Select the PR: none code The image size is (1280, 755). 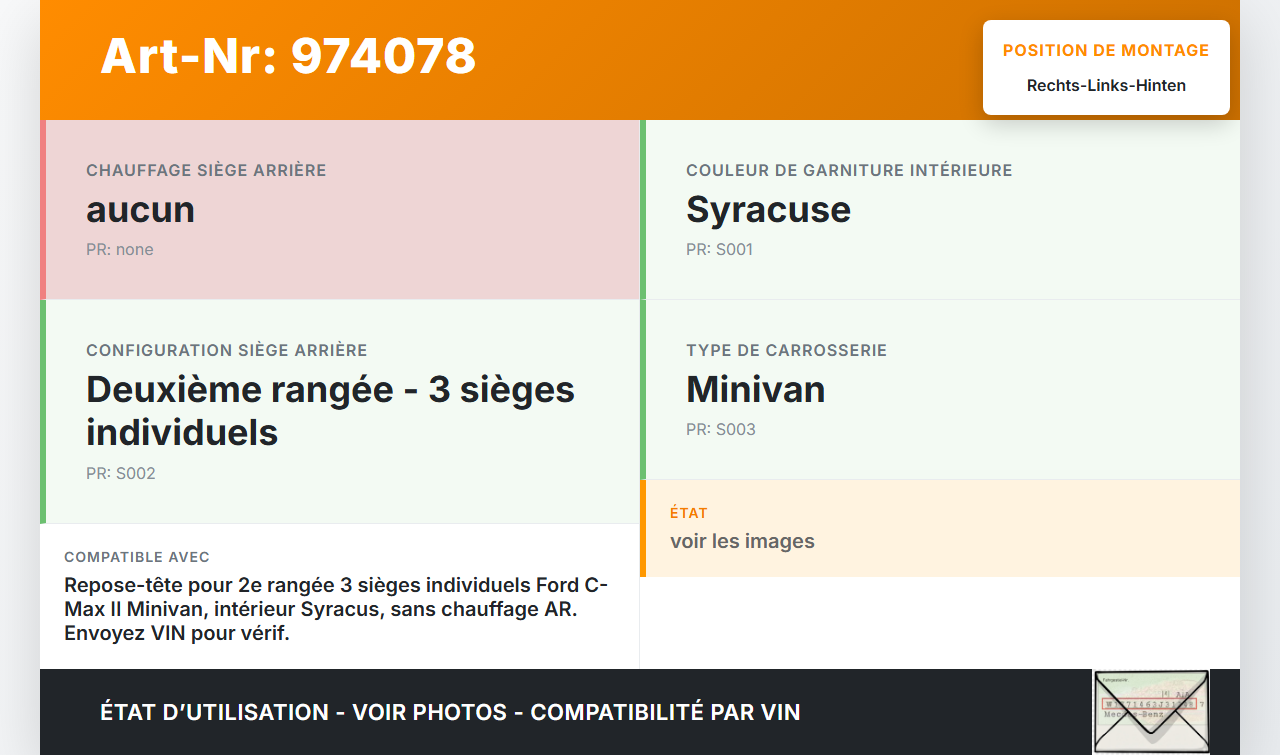pos(120,249)
